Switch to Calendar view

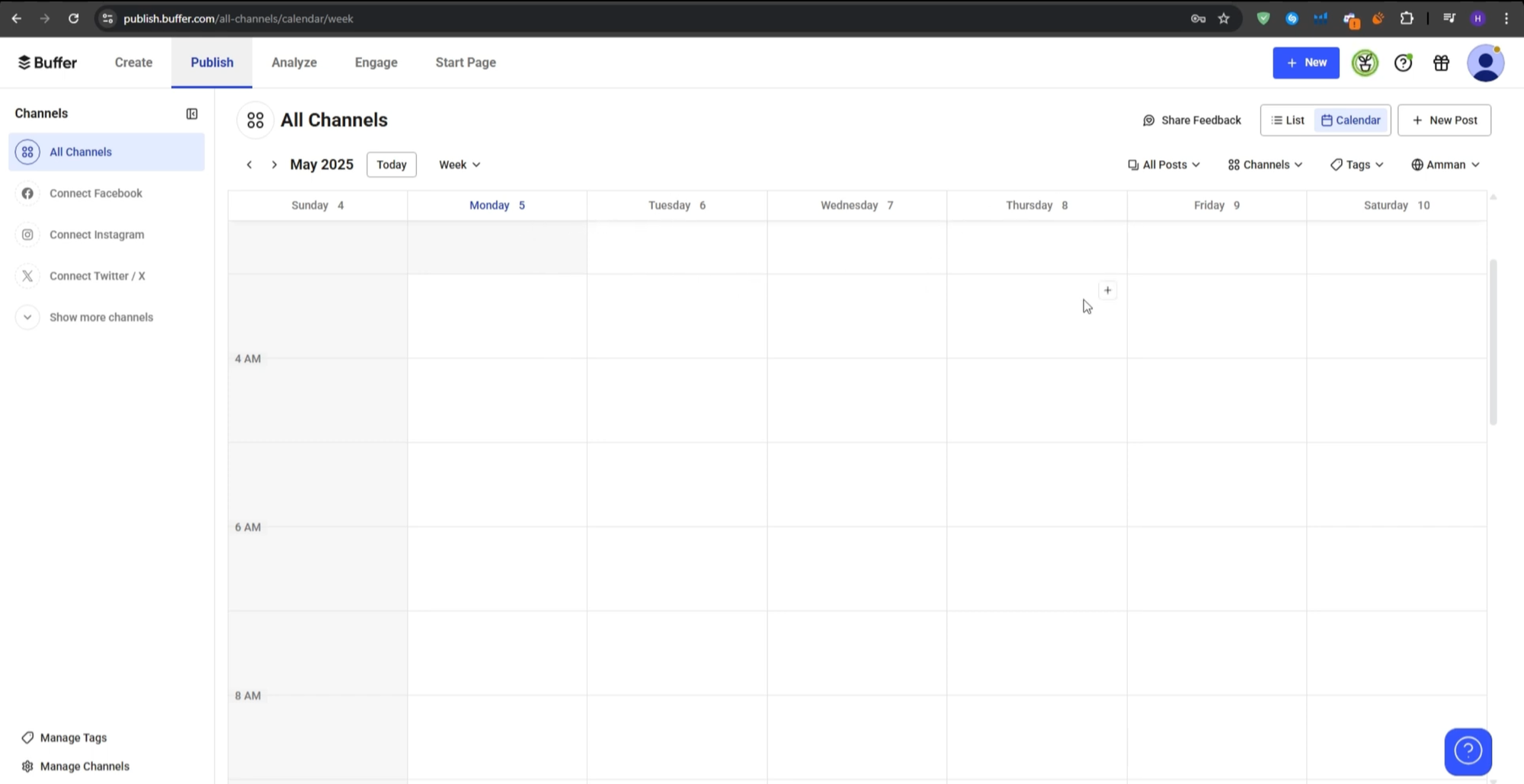click(x=1351, y=120)
